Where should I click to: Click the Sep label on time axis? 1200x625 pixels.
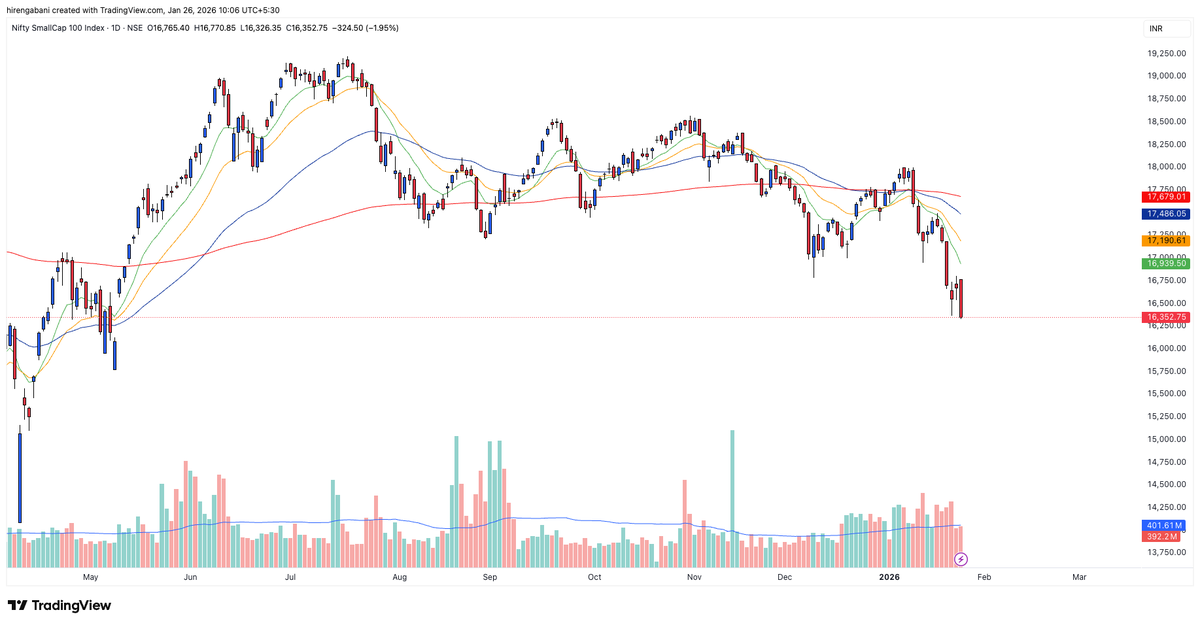tap(490, 577)
